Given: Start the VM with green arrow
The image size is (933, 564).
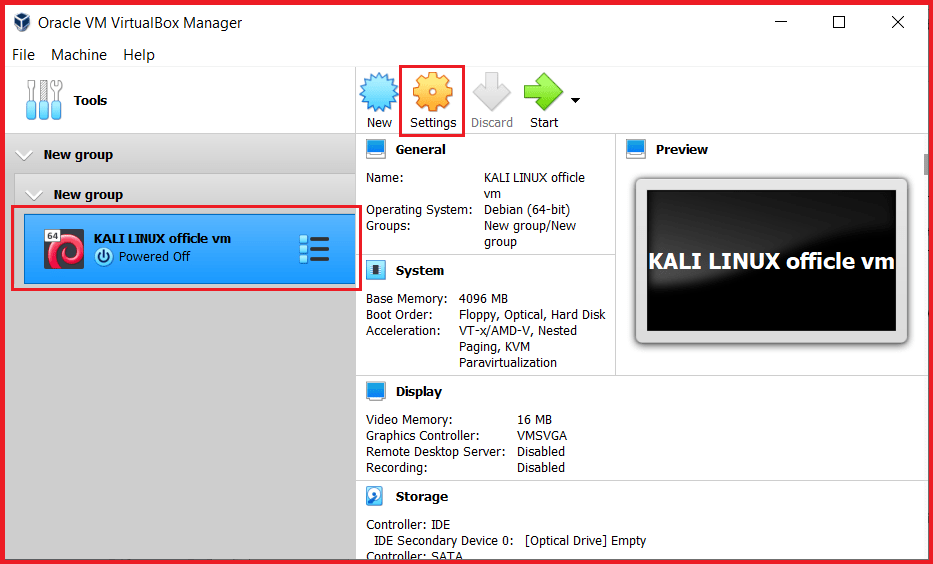Looking at the screenshot, I should (x=543, y=92).
